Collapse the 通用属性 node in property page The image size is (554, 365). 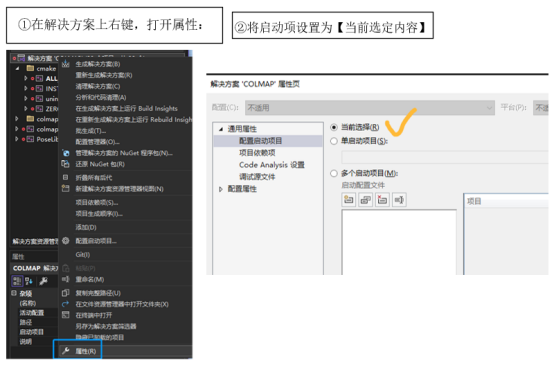pos(221,129)
